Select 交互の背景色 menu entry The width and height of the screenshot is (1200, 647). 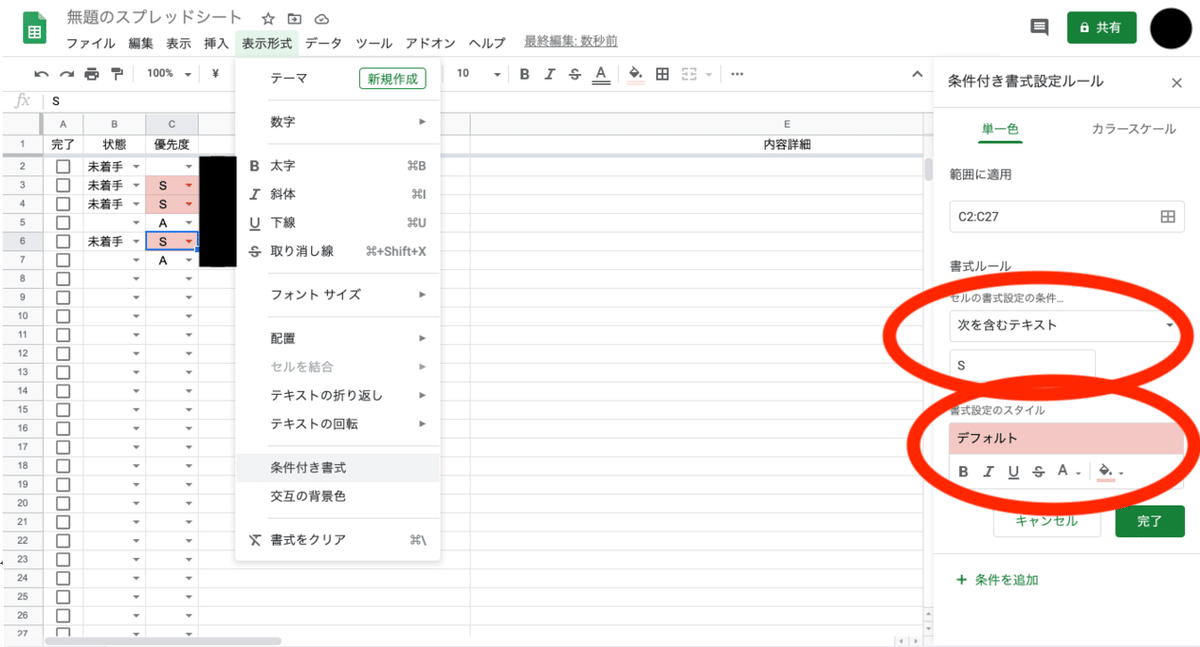(337, 496)
